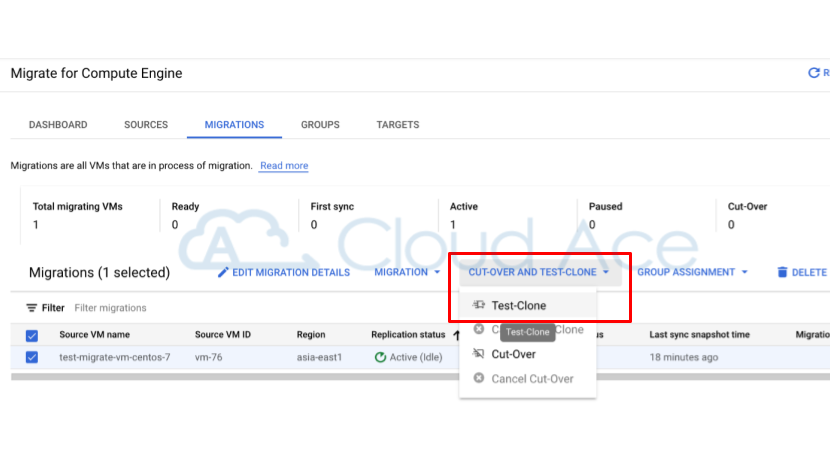Image resolution: width=830 pixels, height=470 pixels.
Task: Click the Cancel Test-Clone X icon
Action: (x=479, y=329)
